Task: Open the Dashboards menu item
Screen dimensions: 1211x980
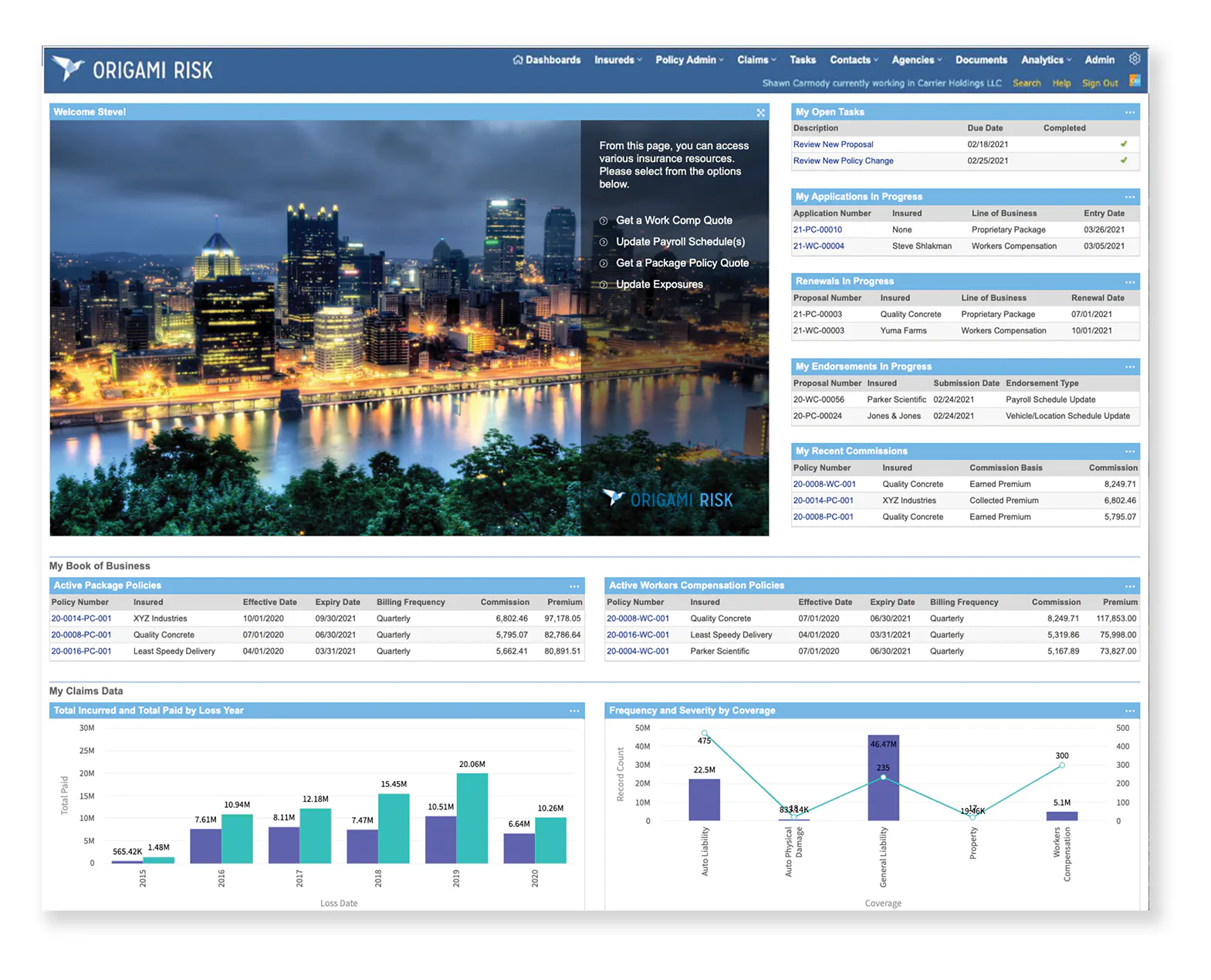Action: point(547,60)
